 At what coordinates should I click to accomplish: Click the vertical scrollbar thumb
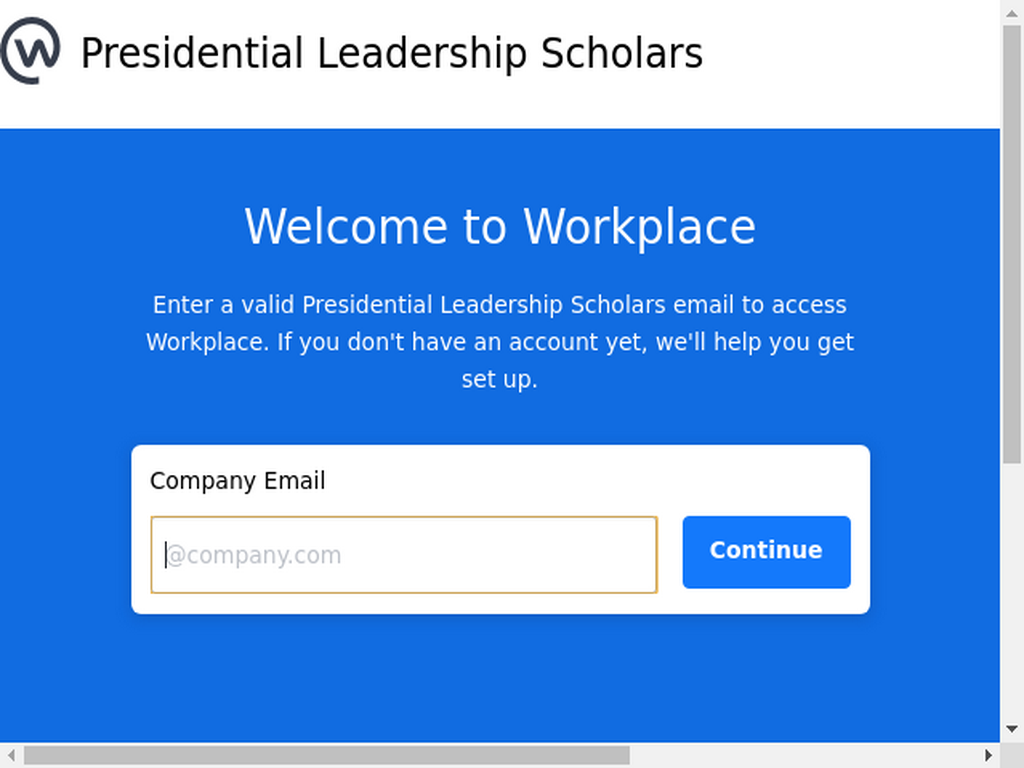1012,244
